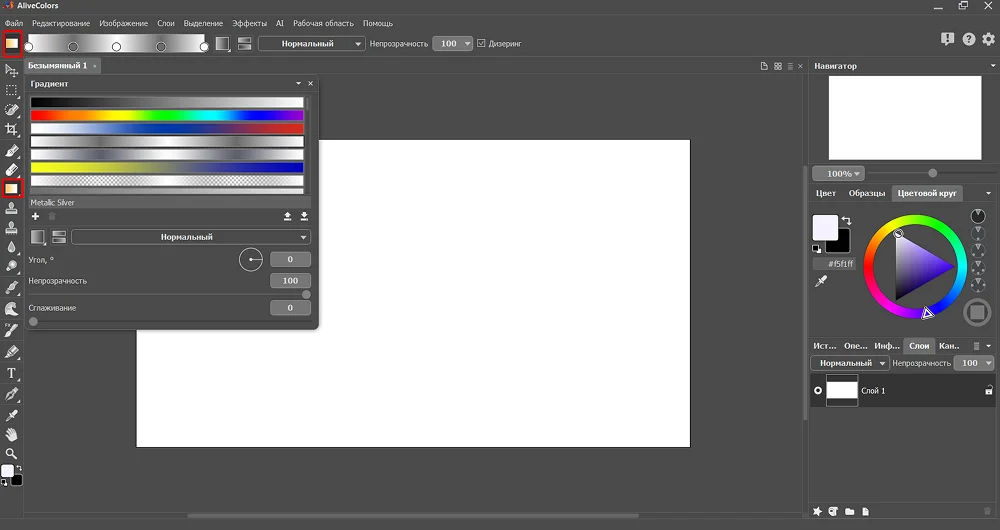Click the export gradient upload icon
The image size is (1000, 530).
[x=288, y=217]
